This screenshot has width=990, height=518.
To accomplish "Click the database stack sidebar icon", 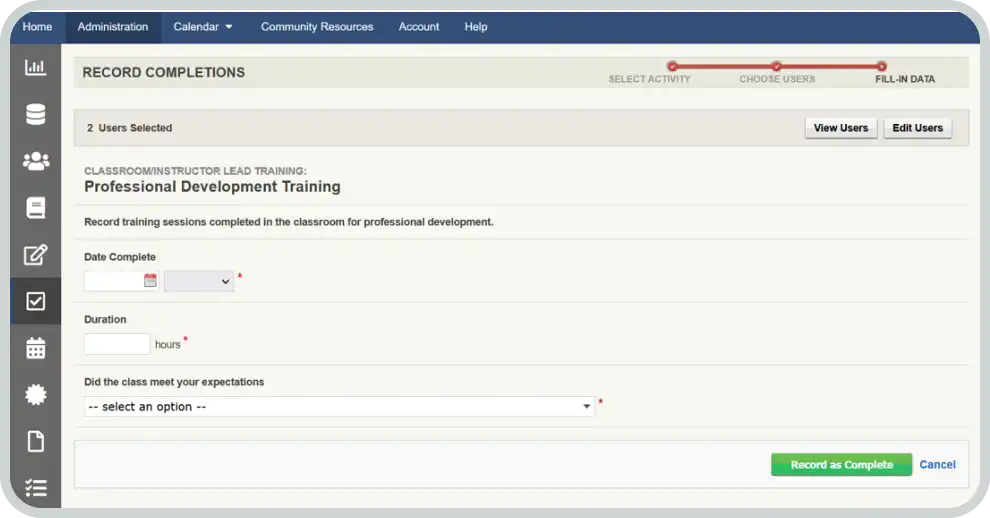I will coord(36,115).
